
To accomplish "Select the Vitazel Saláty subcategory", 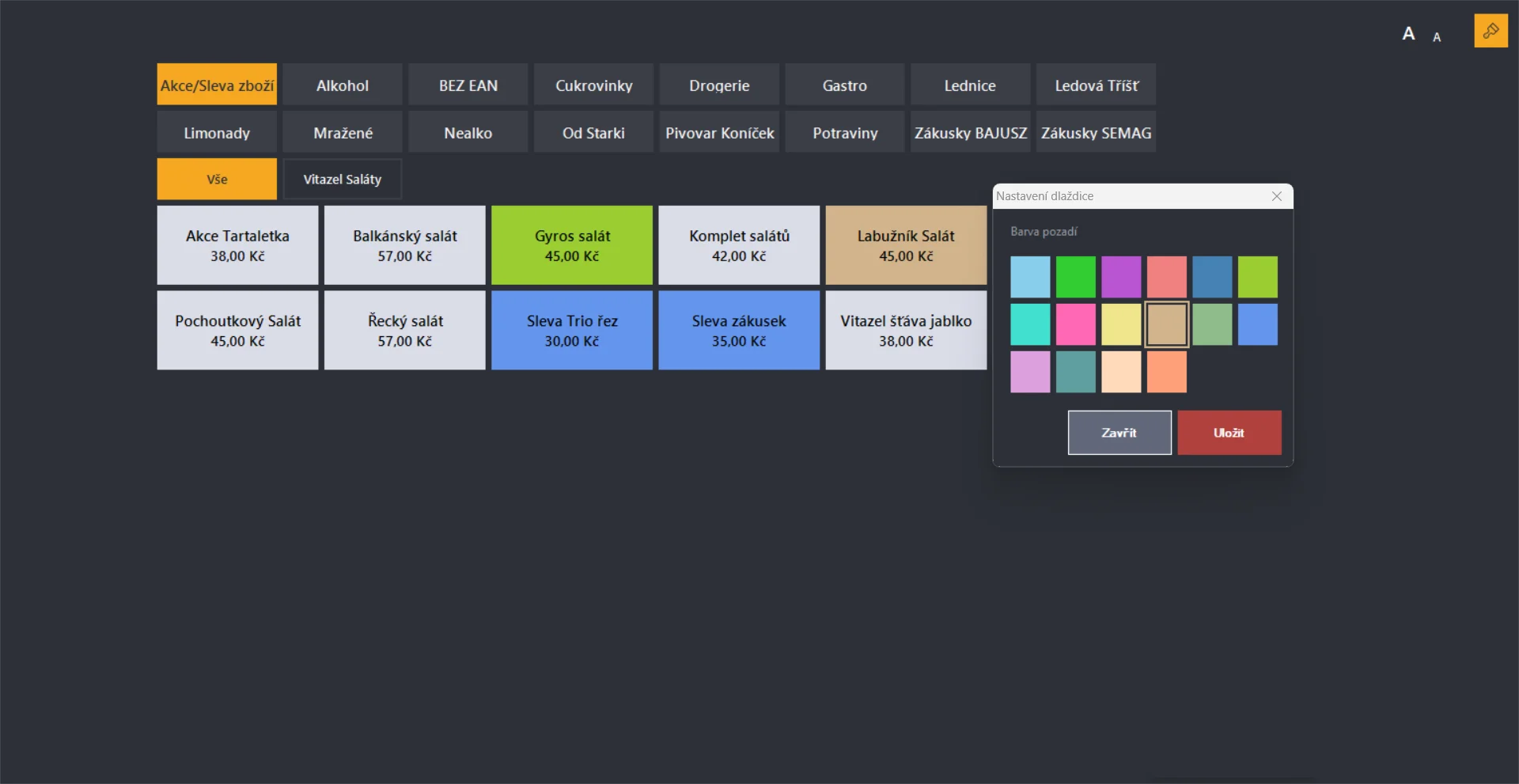I will (x=343, y=180).
